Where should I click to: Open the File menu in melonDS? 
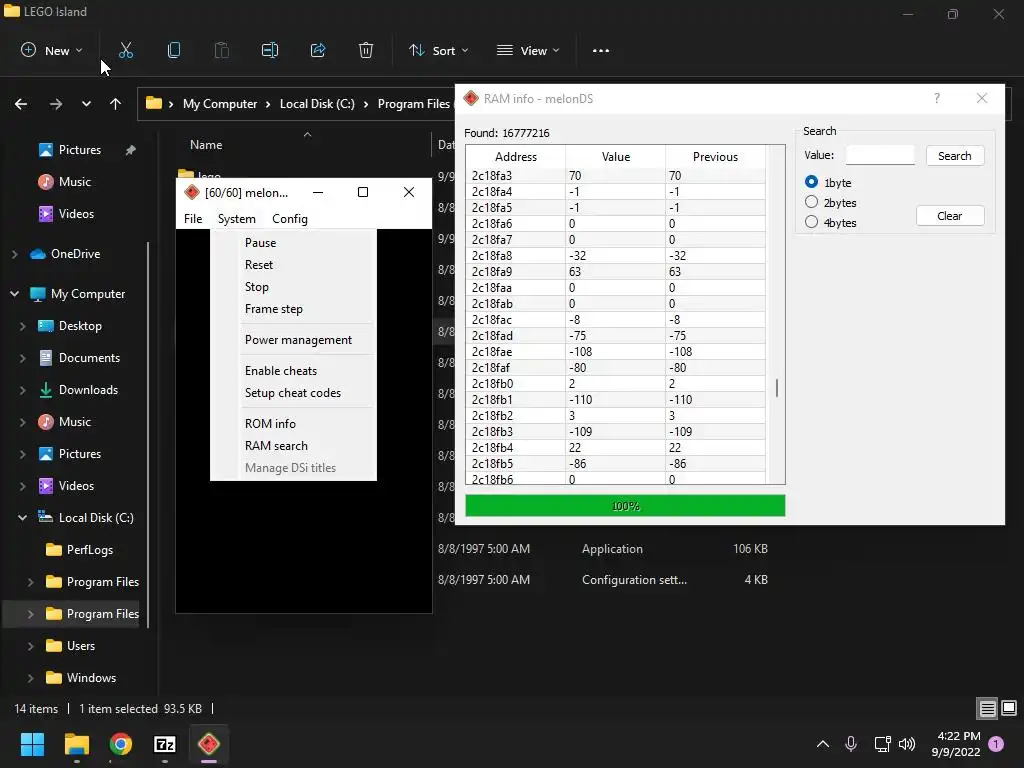pyautogui.click(x=193, y=219)
